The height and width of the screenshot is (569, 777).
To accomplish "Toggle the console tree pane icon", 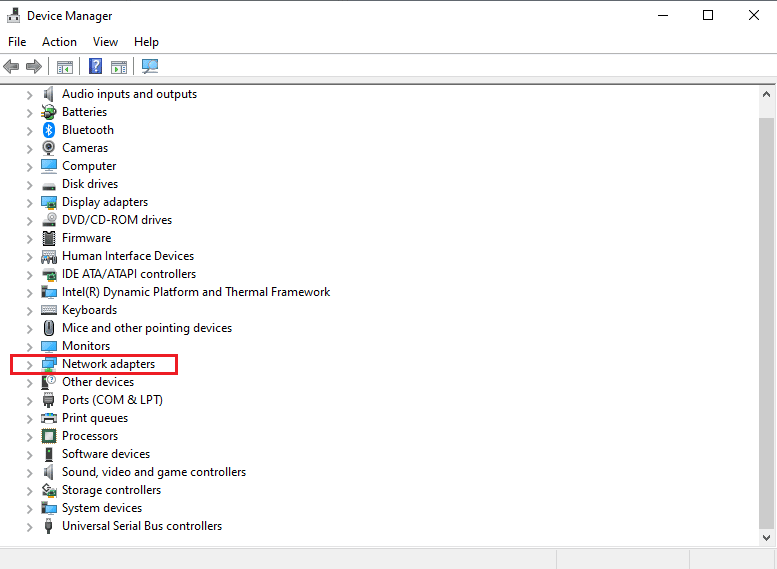I will click(x=64, y=66).
